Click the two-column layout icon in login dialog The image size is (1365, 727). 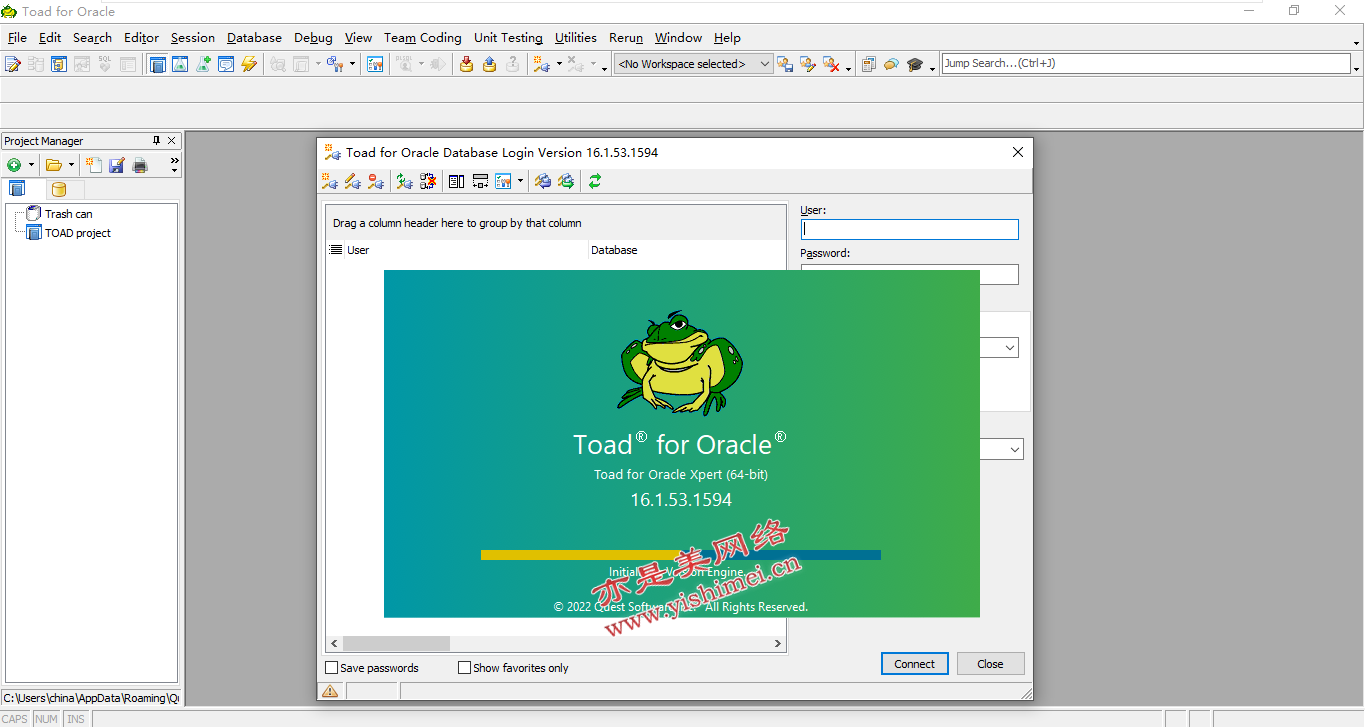[456, 181]
